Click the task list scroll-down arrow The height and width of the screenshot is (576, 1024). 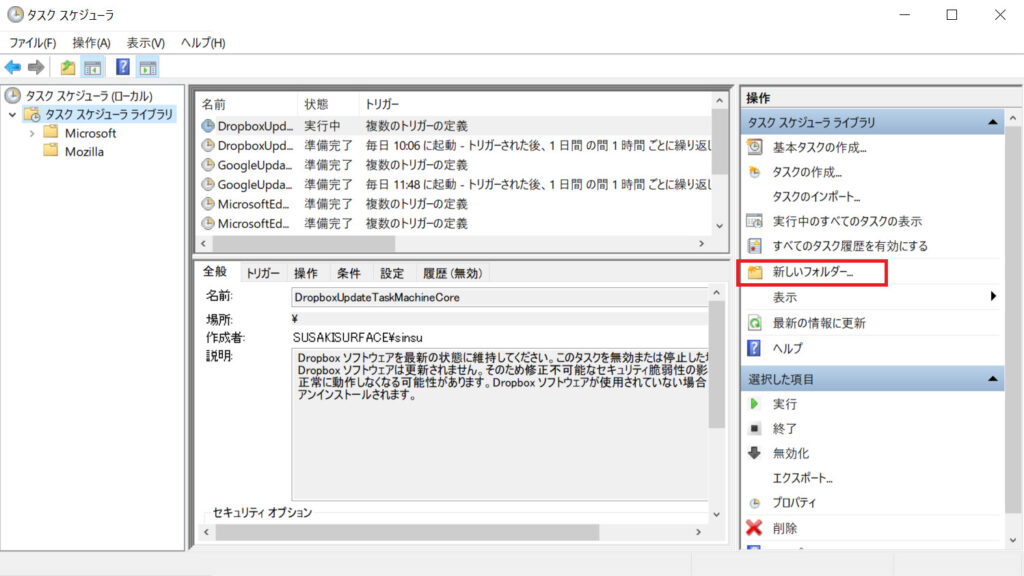[719, 226]
